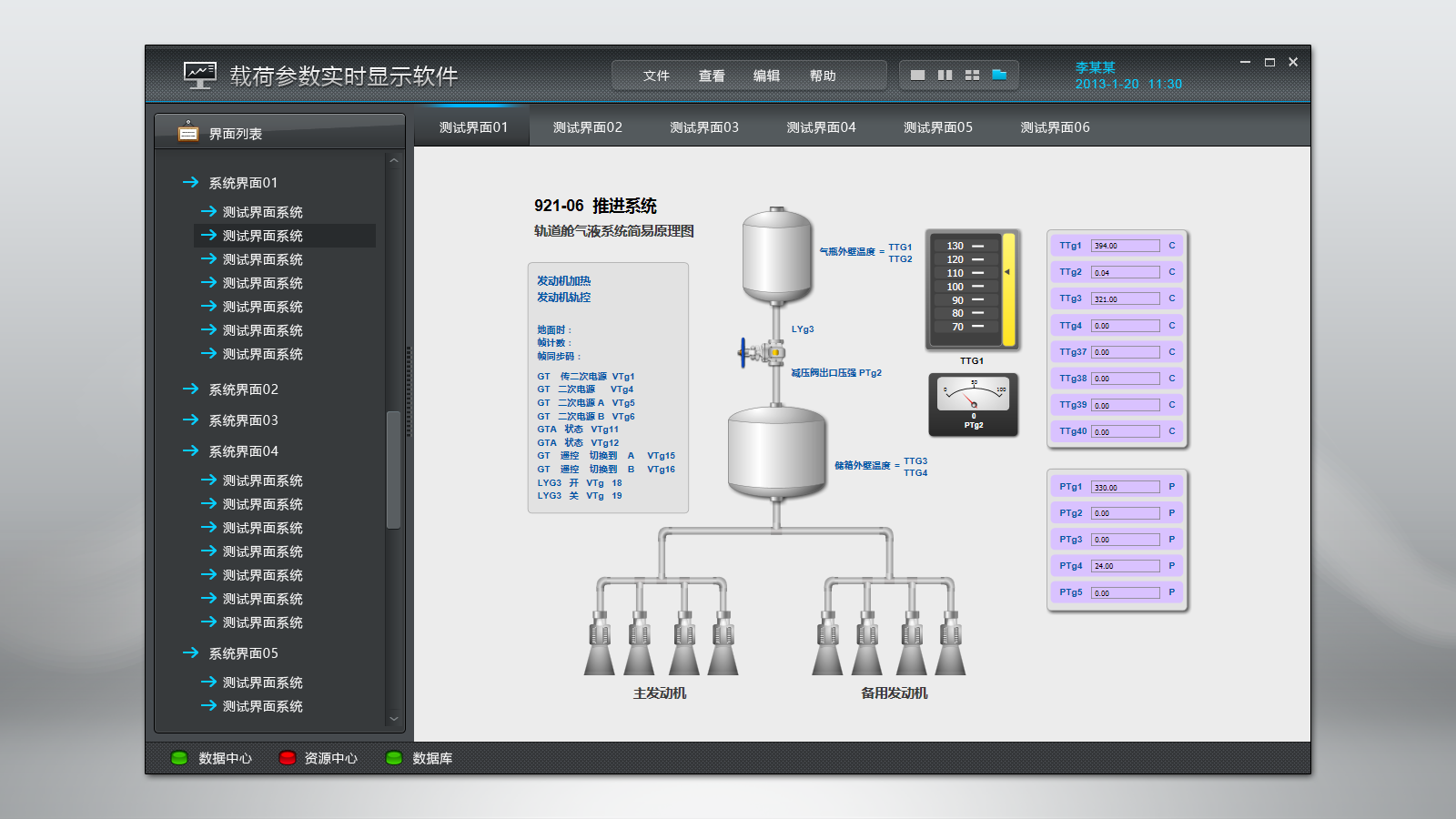
Task: Select the four-grid layout icon
Action: 972,75
